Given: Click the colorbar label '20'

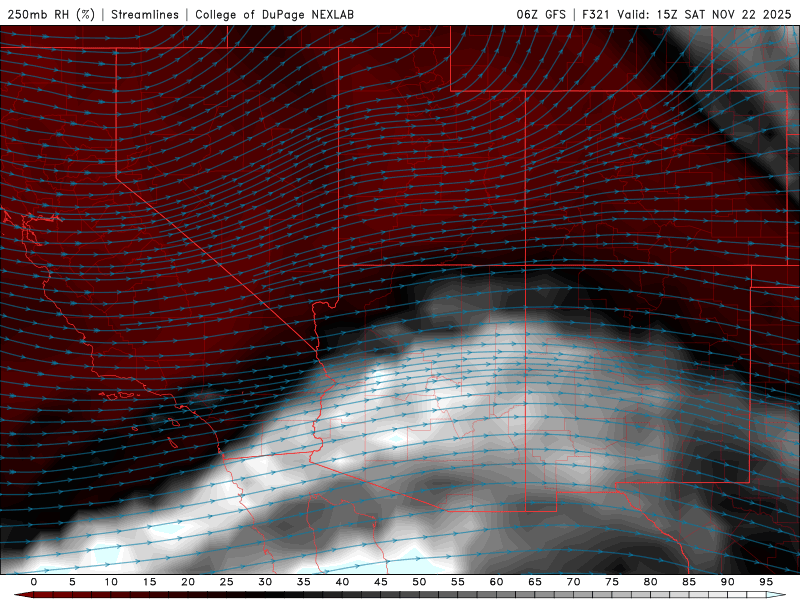Looking at the screenshot, I should 188,582.
